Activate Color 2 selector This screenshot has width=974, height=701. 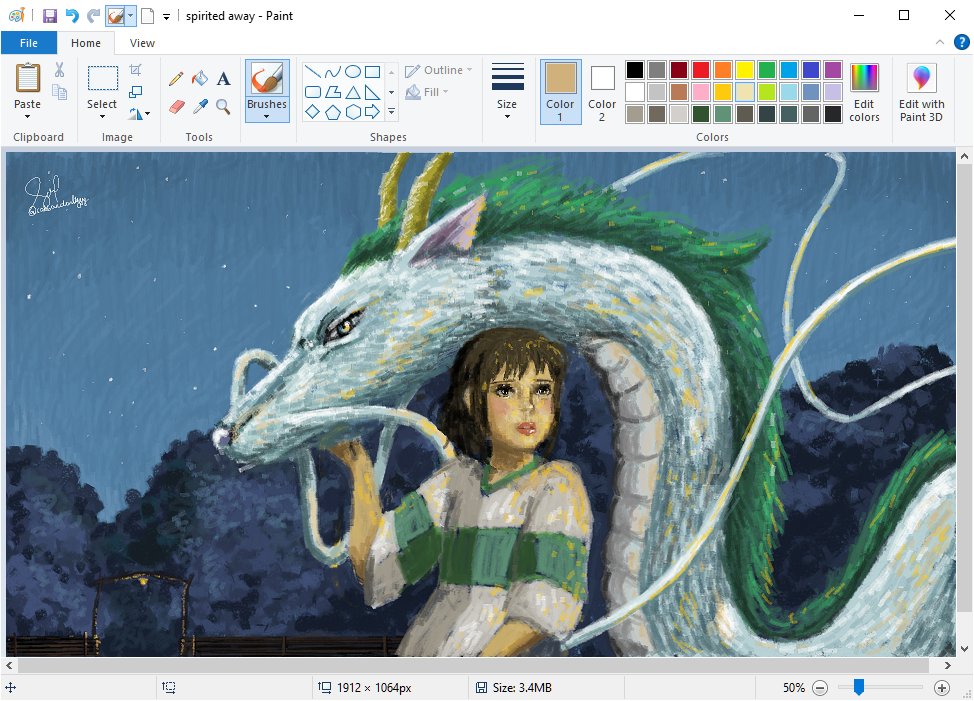click(602, 92)
